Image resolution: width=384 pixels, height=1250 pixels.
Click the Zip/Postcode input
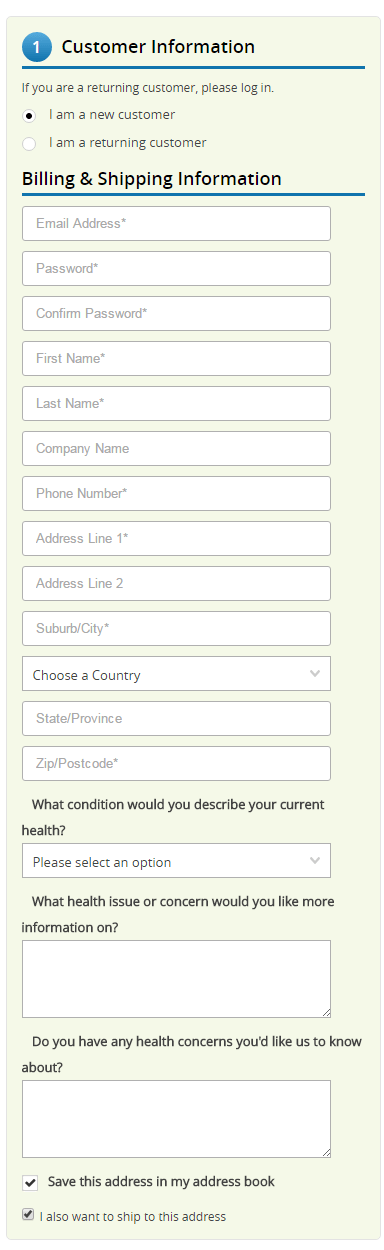tap(176, 764)
